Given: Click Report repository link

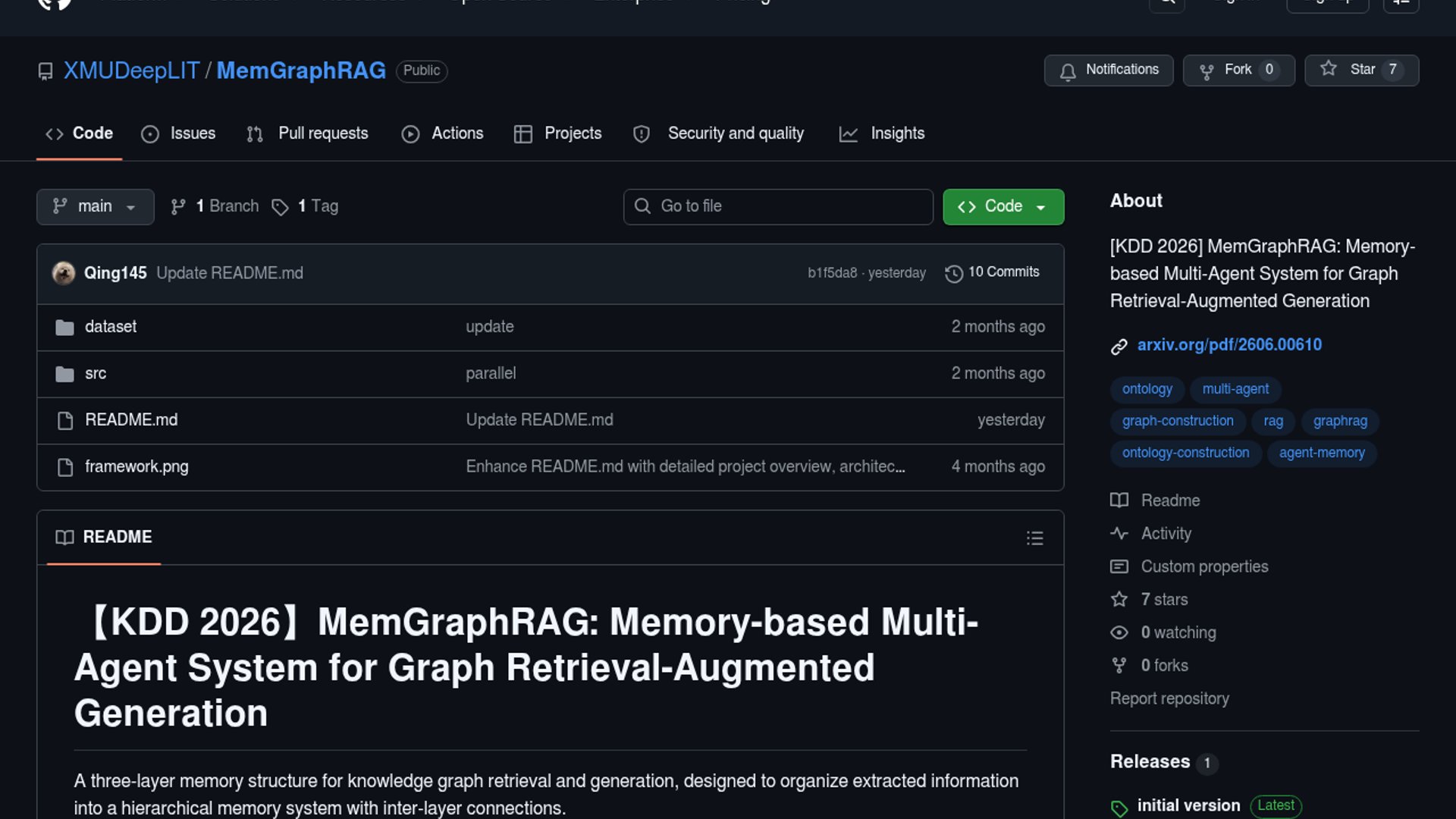Looking at the screenshot, I should pos(1169,699).
